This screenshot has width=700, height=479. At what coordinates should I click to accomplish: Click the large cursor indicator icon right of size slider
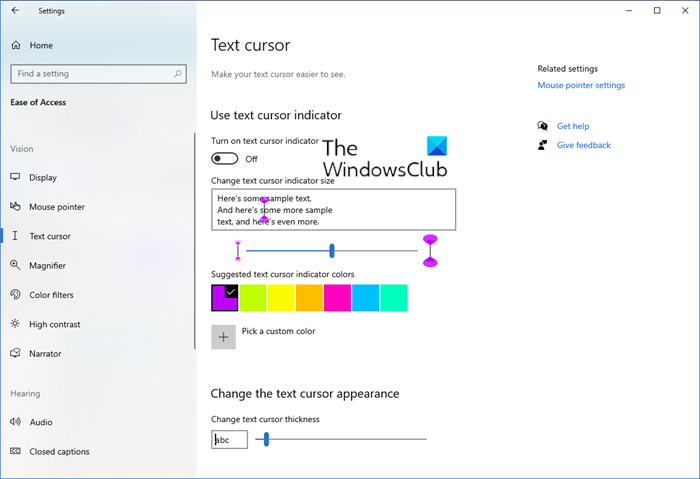430,250
